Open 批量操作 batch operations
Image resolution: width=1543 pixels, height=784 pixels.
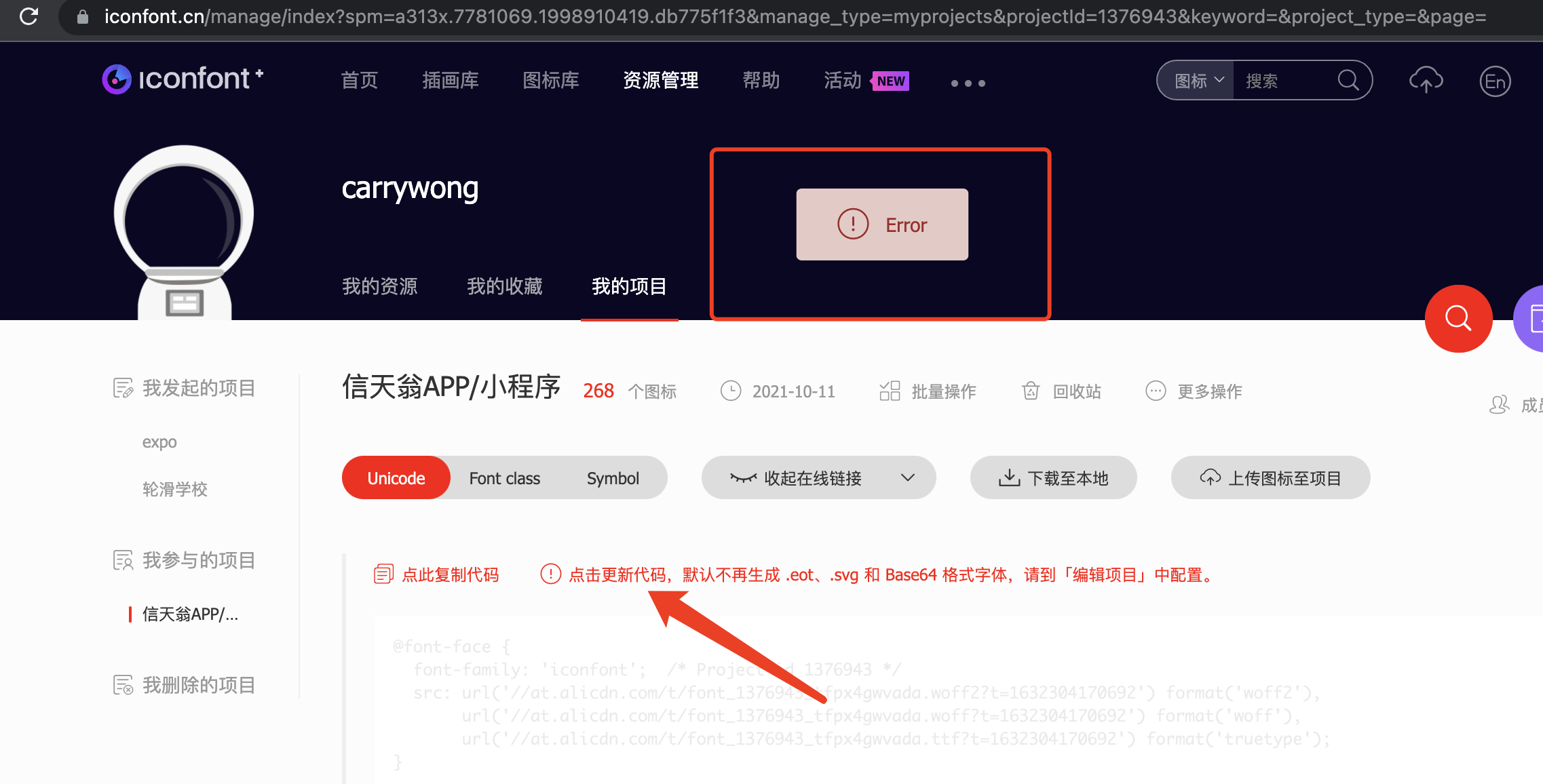point(943,391)
